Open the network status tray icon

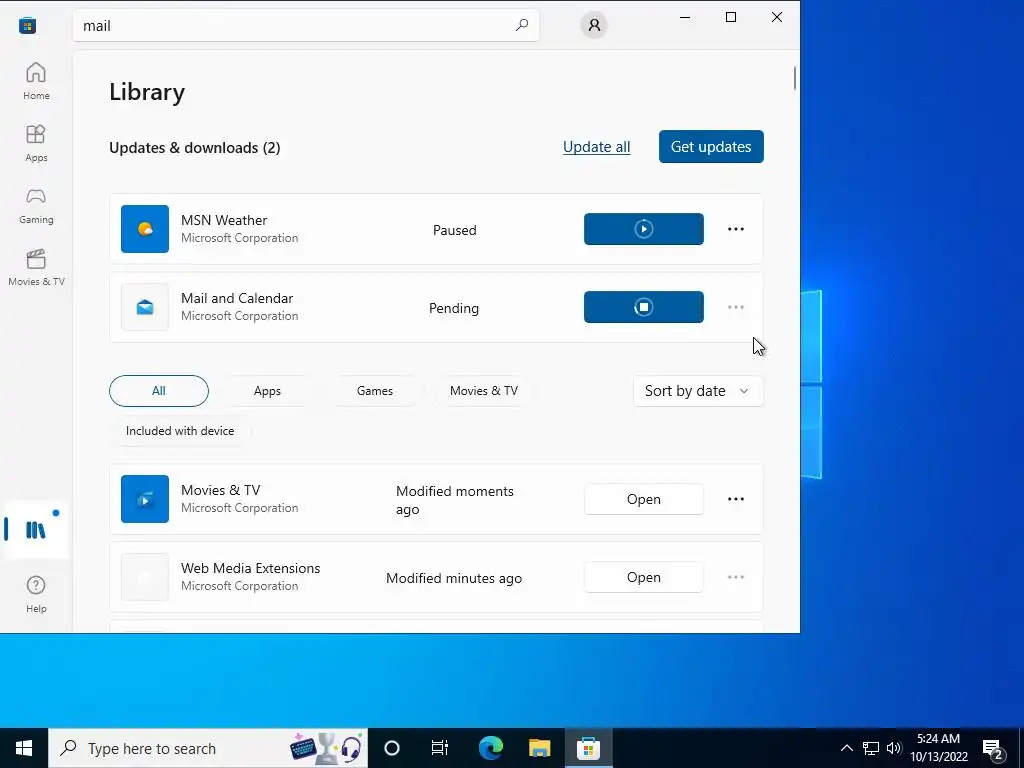pyautogui.click(x=871, y=748)
